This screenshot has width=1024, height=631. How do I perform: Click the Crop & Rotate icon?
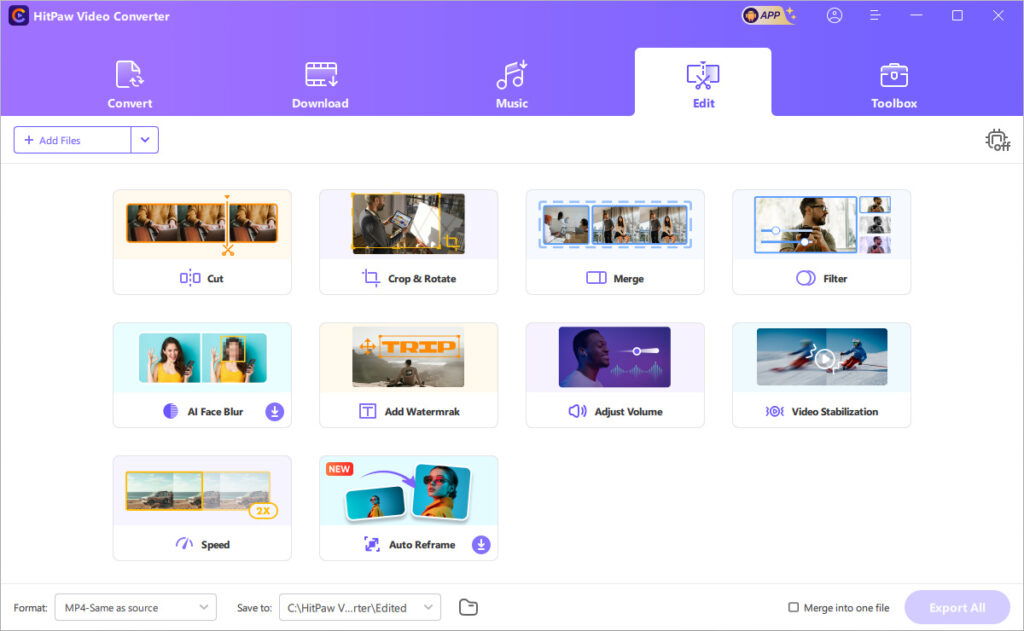[371, 278]
